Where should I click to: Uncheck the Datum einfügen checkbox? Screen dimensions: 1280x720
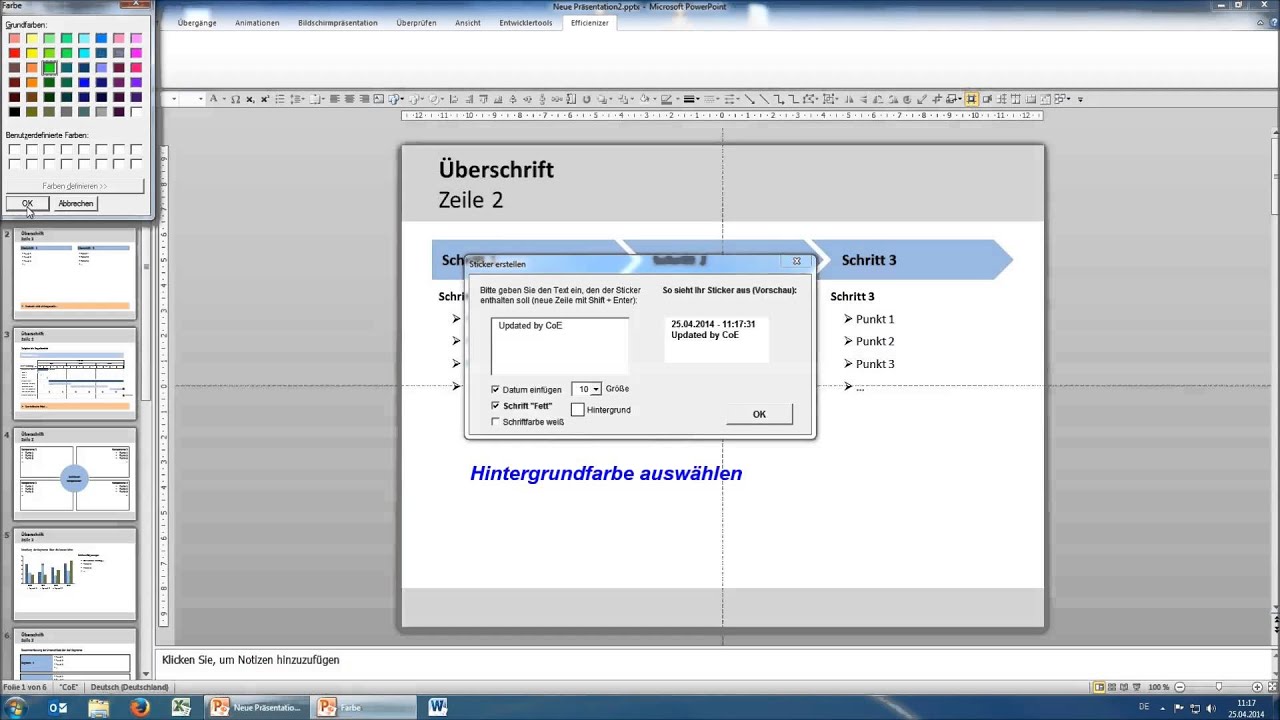coord(496,389)
